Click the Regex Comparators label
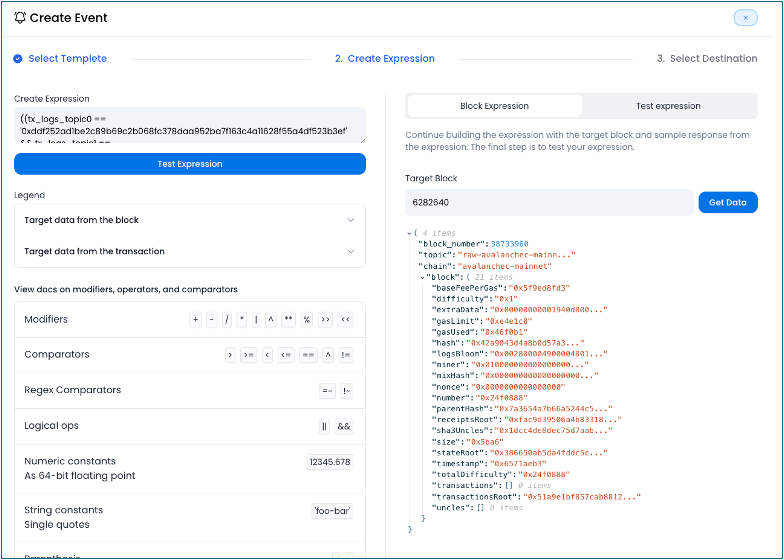 click(72, 390)
